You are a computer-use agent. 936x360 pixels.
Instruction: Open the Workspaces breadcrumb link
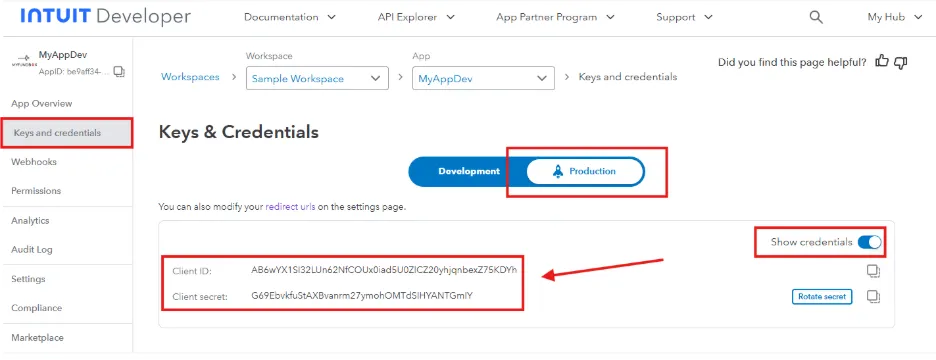[x=190, y=77]
